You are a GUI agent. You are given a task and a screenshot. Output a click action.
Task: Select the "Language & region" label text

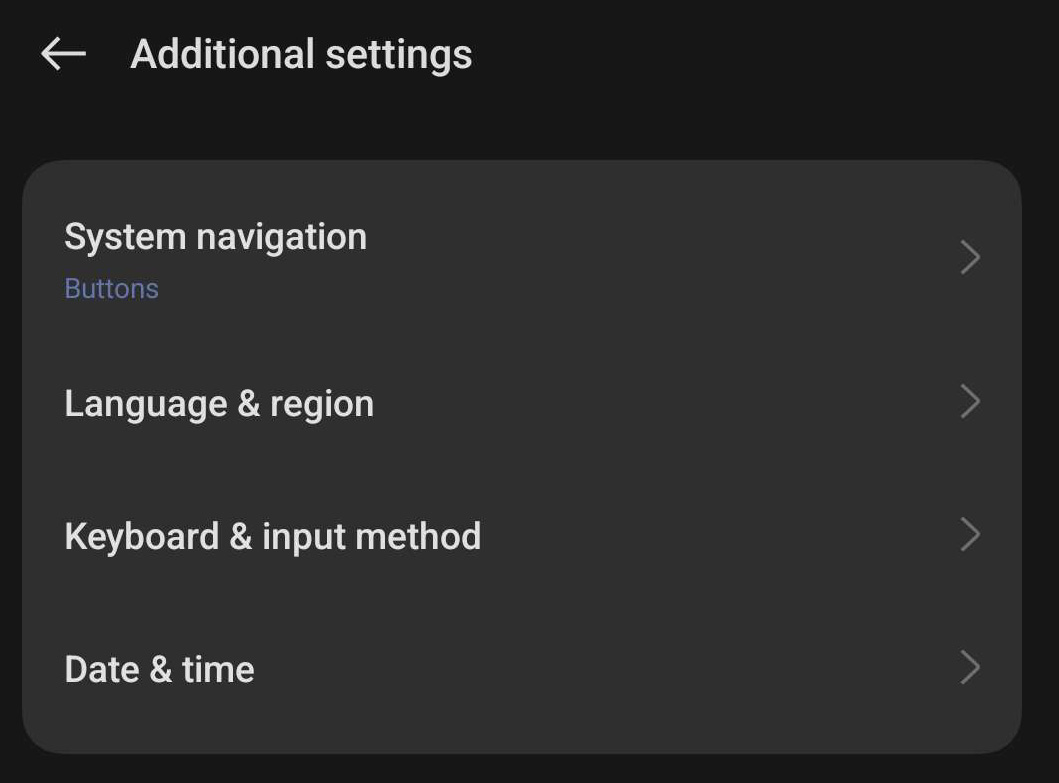pyautogui.click(x=219, y=404)
